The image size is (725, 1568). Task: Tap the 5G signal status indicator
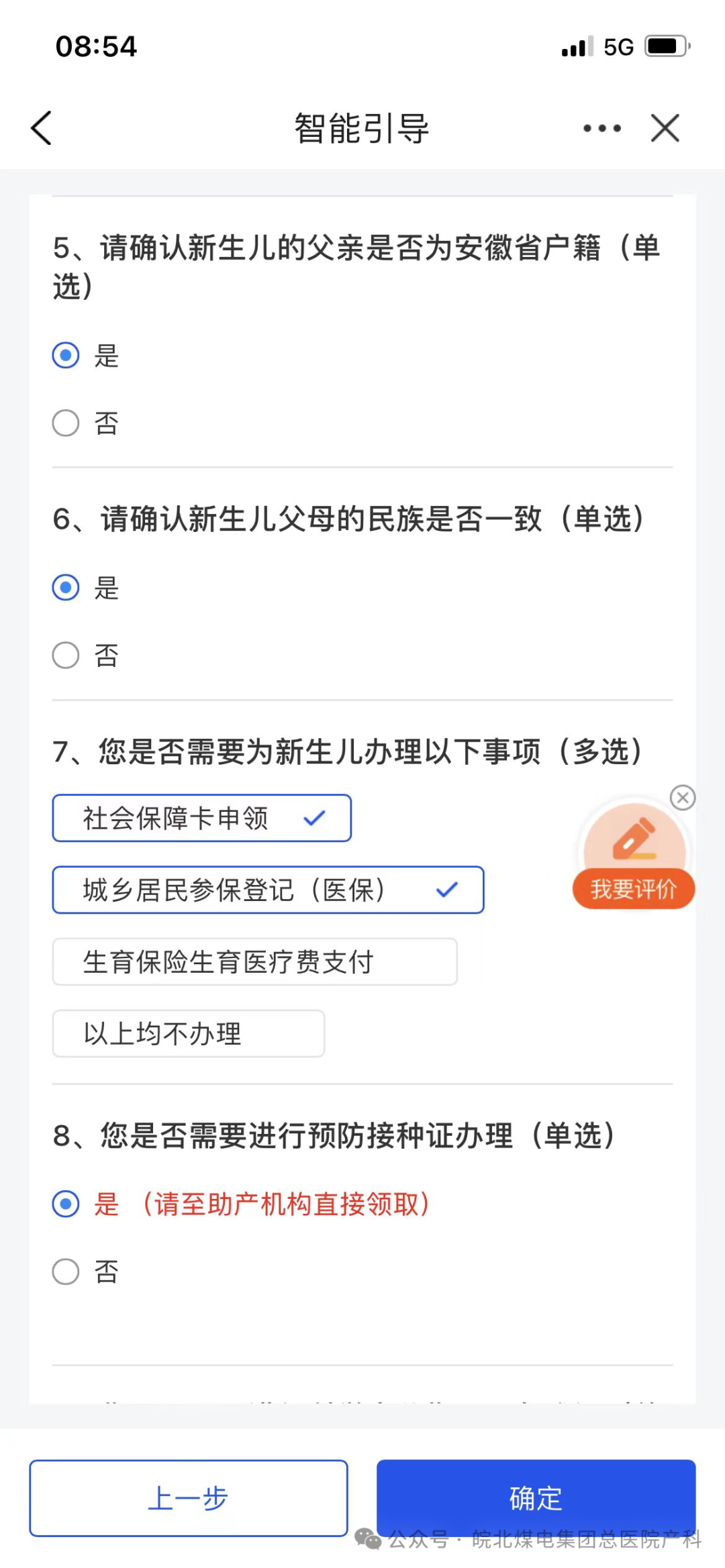618,47
